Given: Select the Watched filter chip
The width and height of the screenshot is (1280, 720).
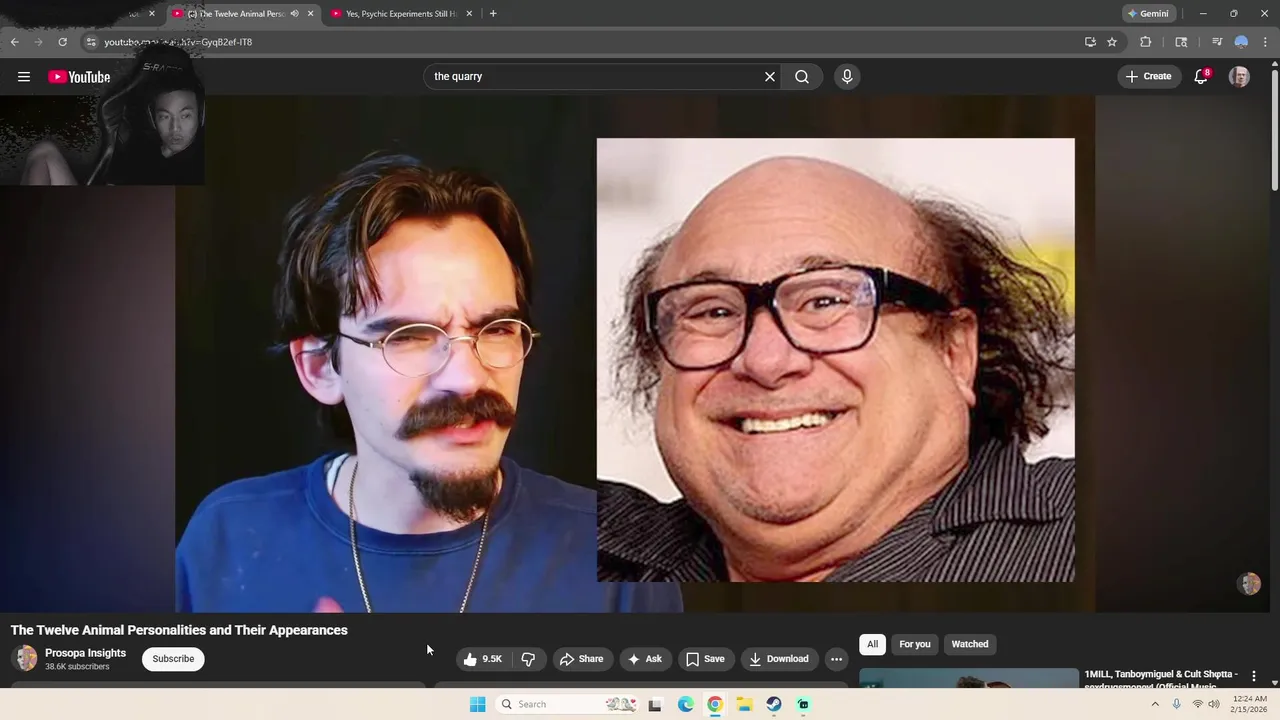Looking at the screenshot, I should click(x=969, y=644).
